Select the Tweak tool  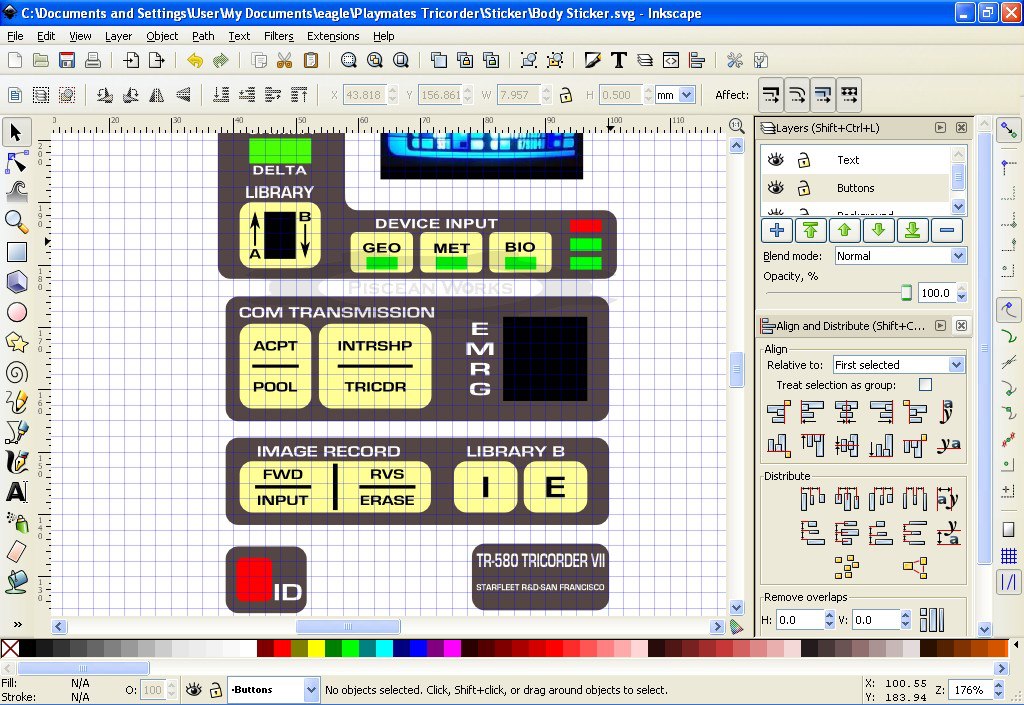tap(16, 191)
